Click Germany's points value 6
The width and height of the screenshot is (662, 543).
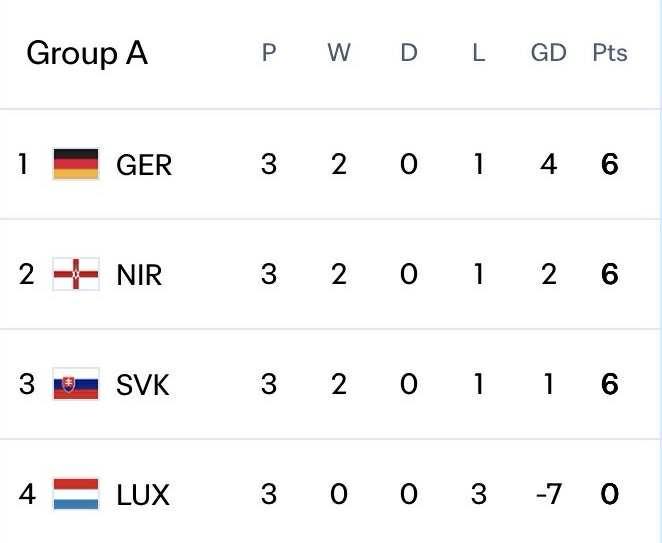click(609, 164)
